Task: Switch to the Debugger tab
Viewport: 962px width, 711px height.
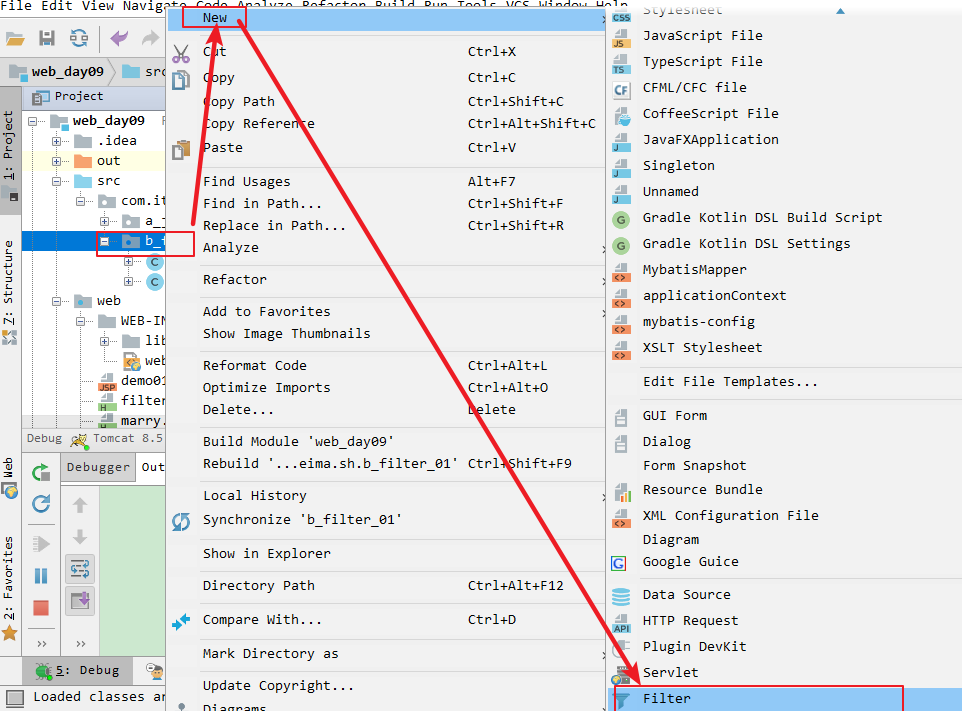Action: (98, 467)
